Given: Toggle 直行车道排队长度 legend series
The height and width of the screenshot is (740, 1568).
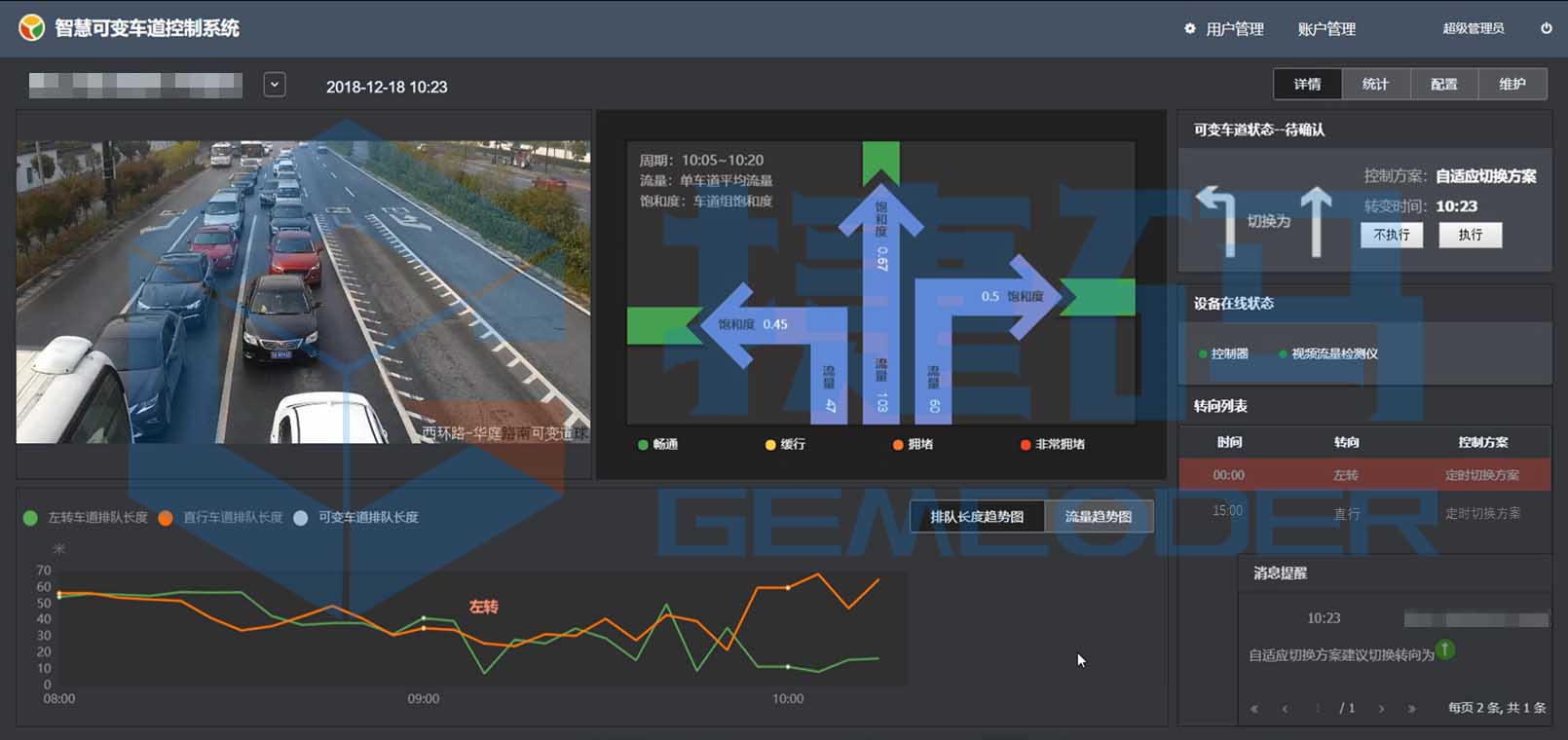Looking at the screenshot, I should point(221,518).
